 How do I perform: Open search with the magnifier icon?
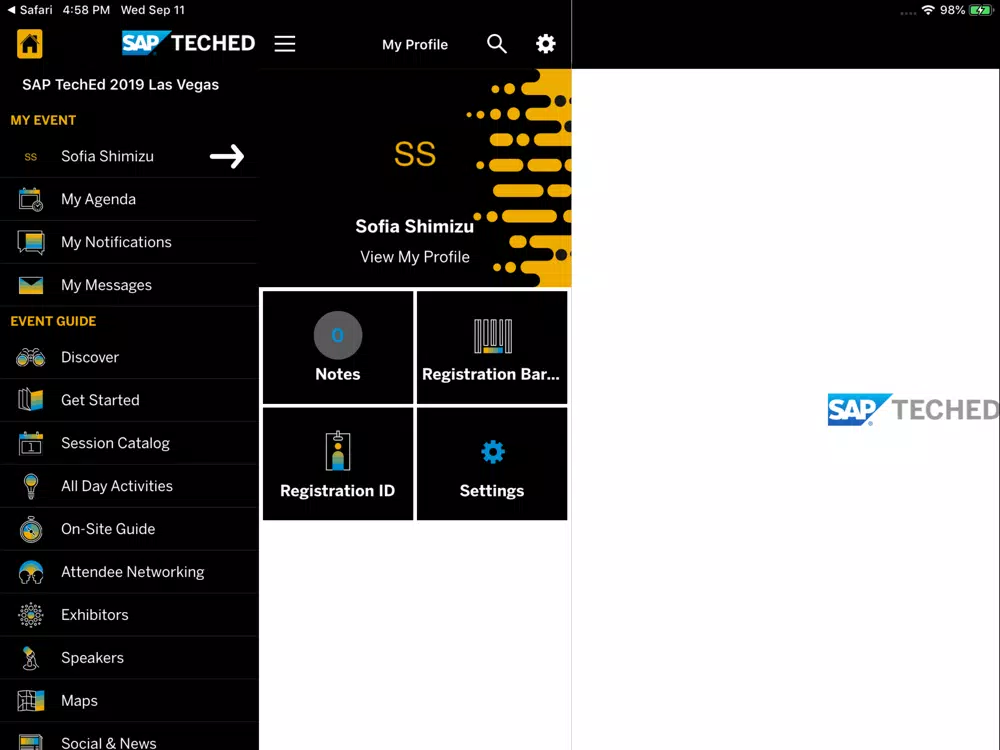[x=497, y=44]
